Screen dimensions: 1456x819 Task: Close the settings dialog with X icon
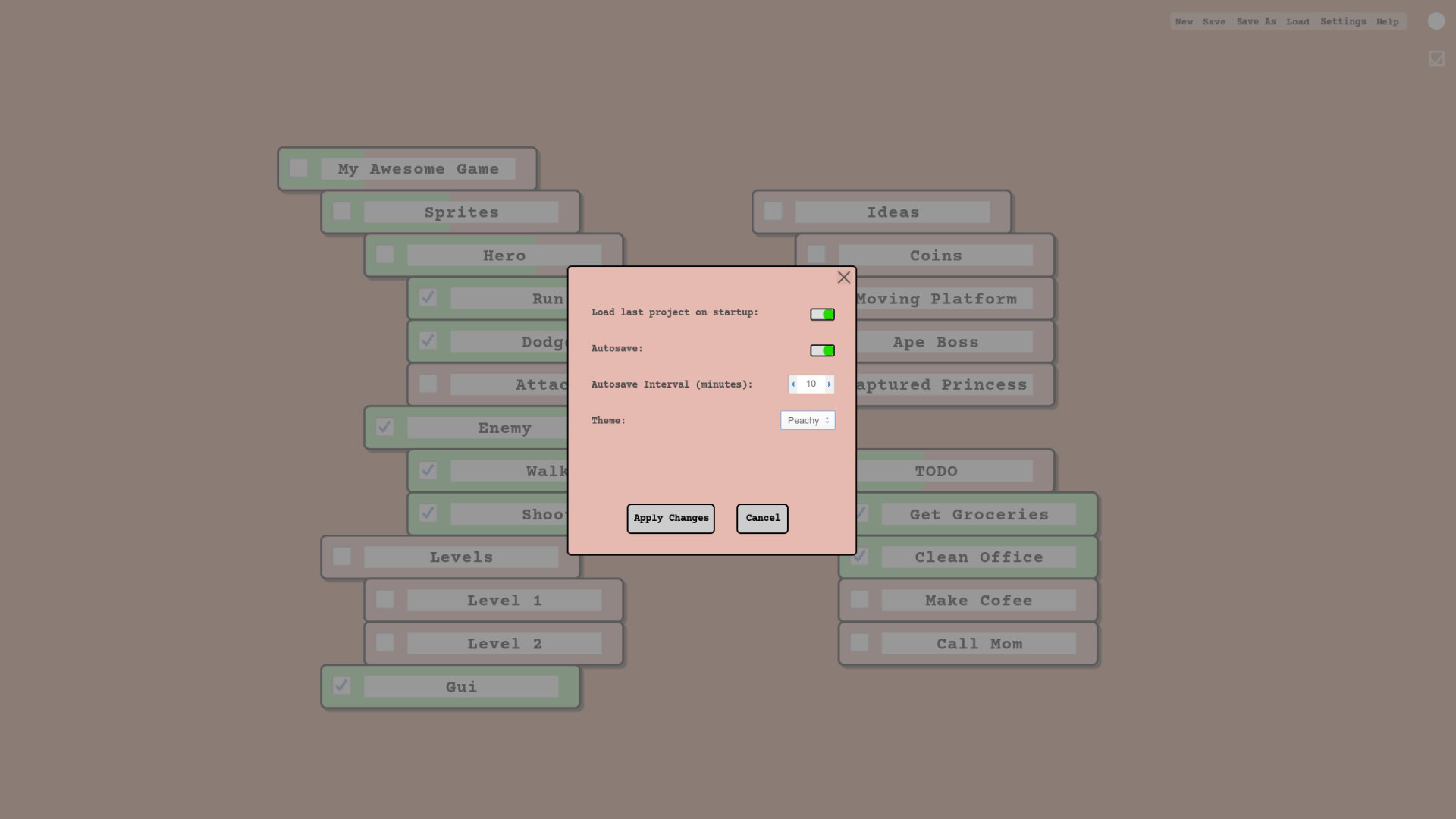tap(843, 278)
